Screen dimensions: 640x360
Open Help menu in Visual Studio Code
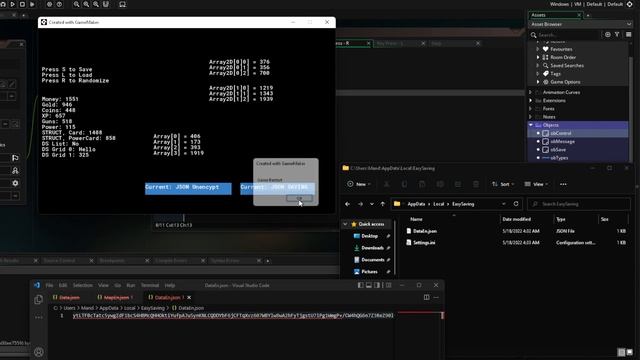click(170, 285)
